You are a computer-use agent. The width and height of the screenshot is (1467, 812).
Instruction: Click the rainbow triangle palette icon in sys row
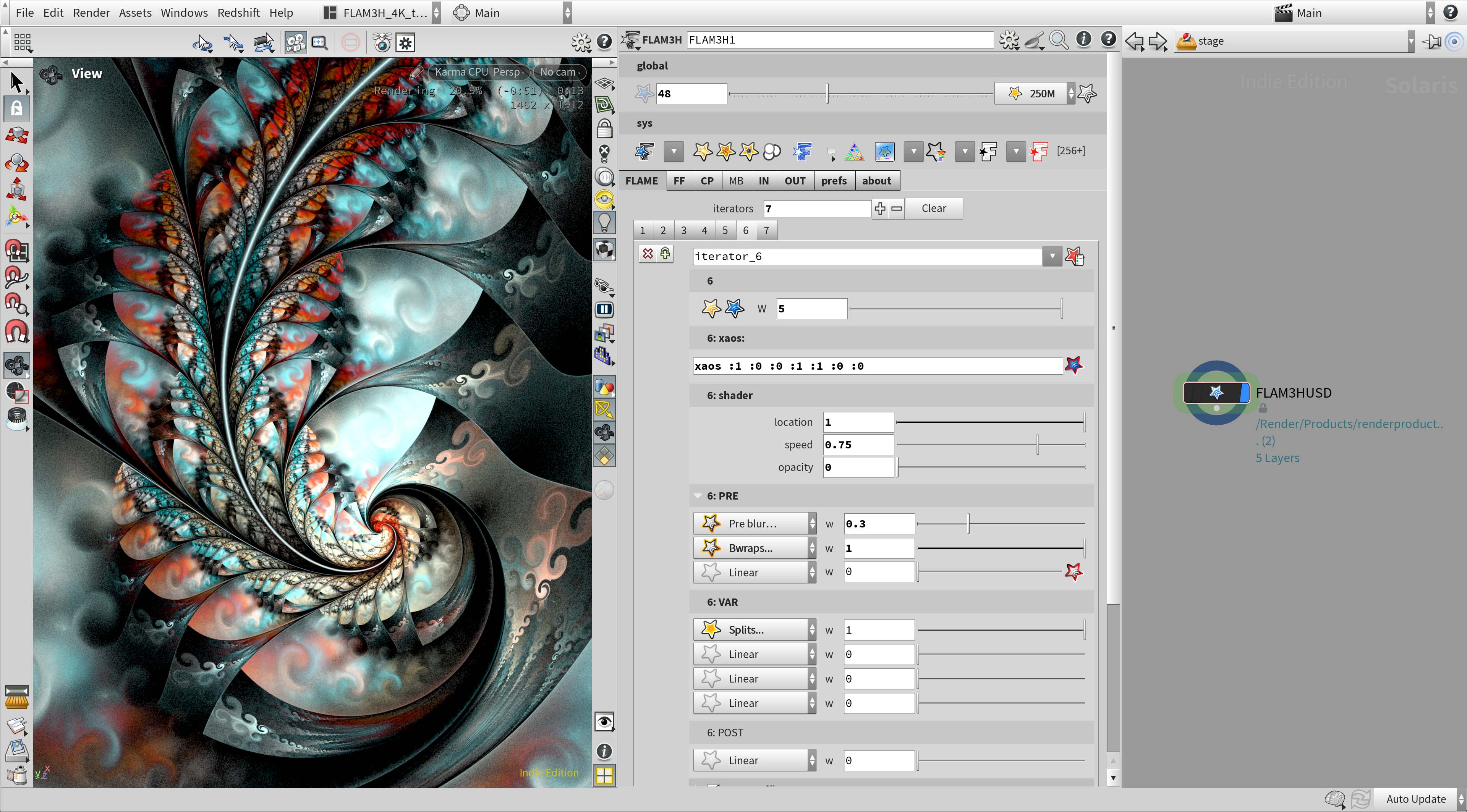coord(854,152)
